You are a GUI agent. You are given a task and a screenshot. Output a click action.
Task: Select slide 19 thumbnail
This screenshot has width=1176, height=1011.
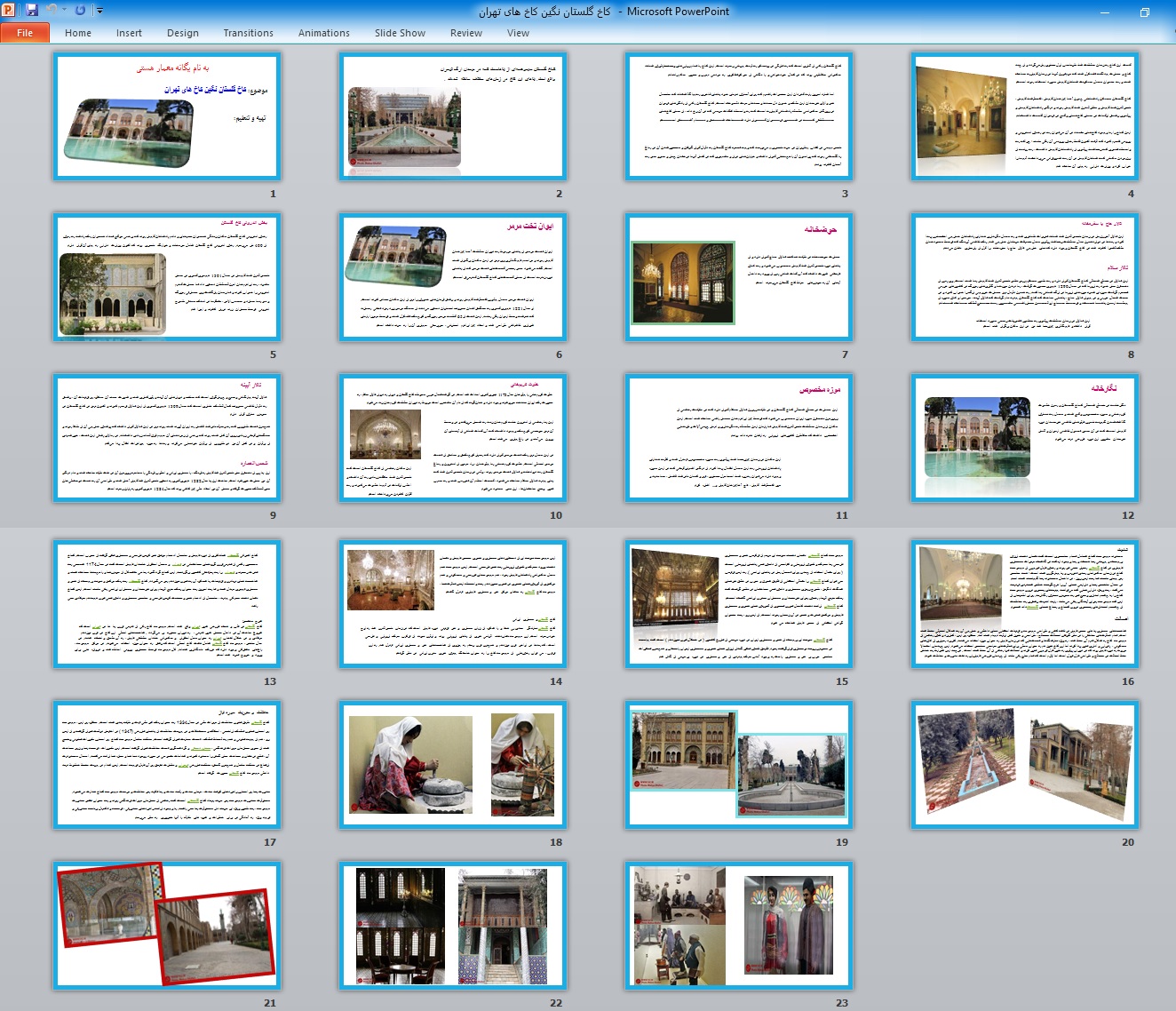point(739,765)
